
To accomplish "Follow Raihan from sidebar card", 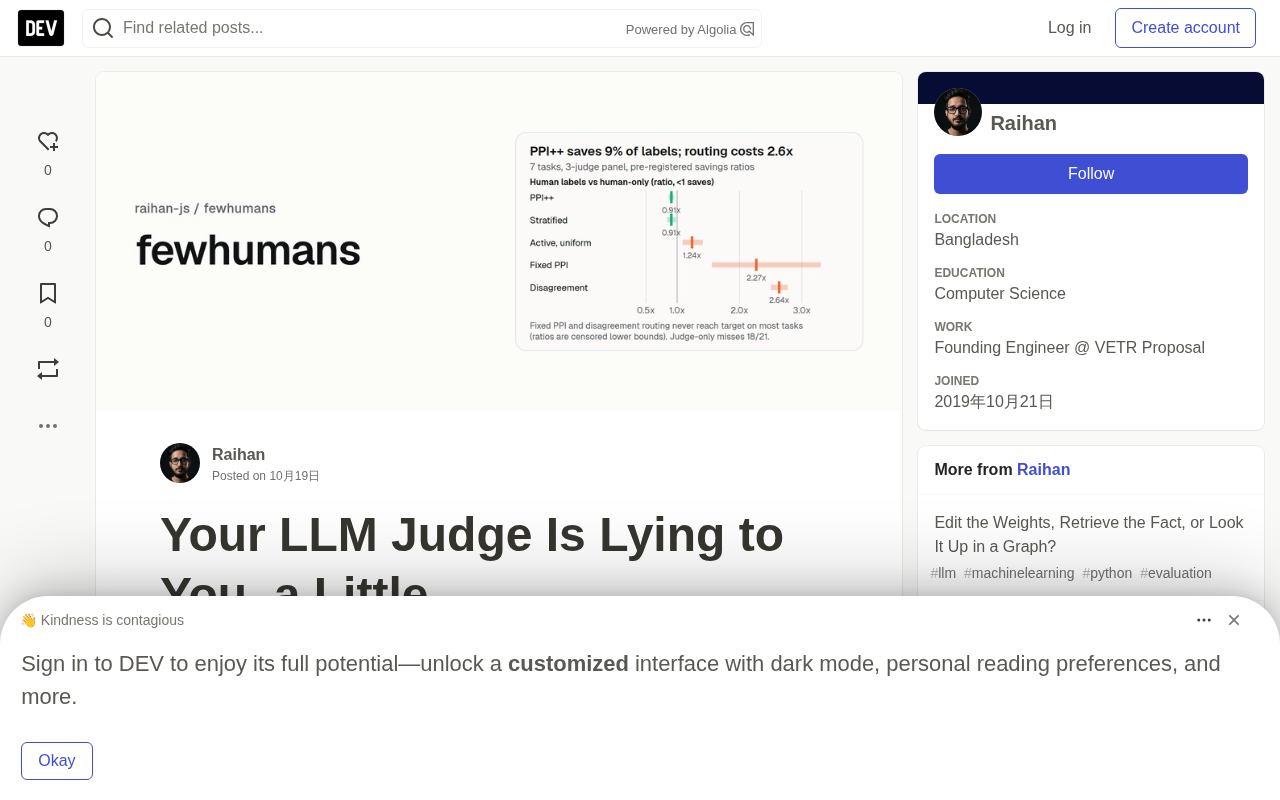I will coord(1091,174).
